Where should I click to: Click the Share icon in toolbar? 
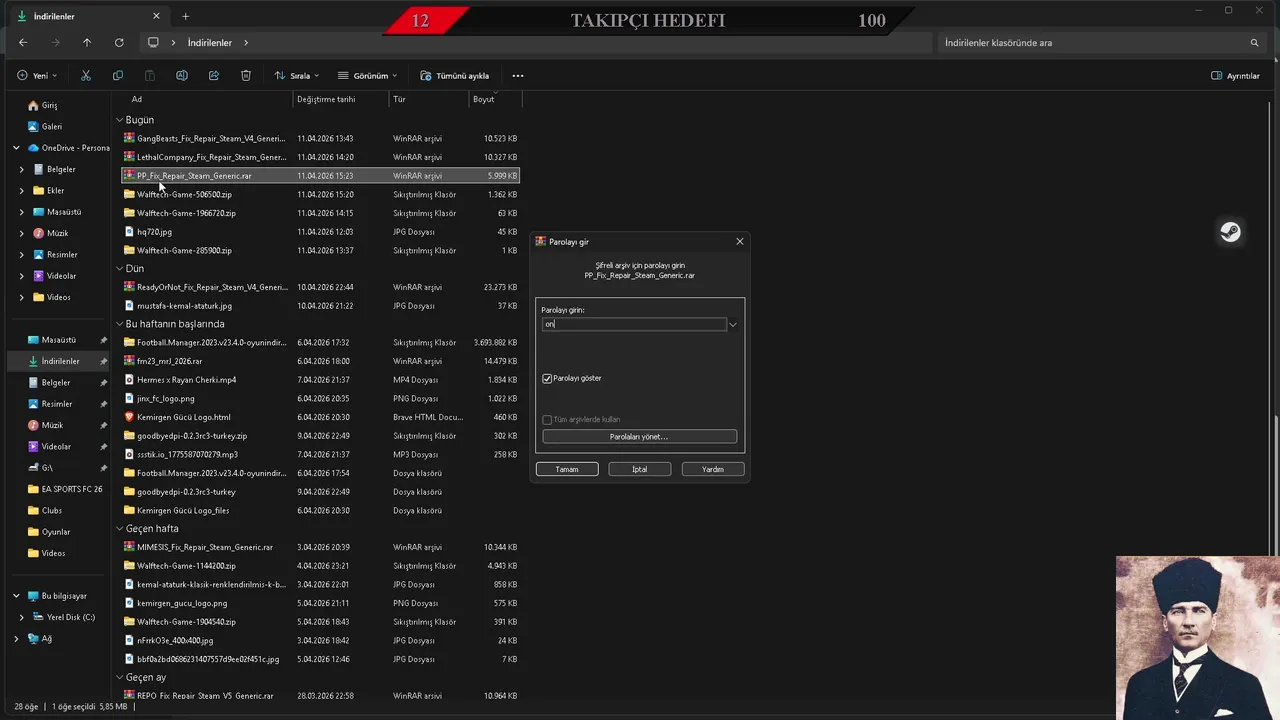pos(214,75)
